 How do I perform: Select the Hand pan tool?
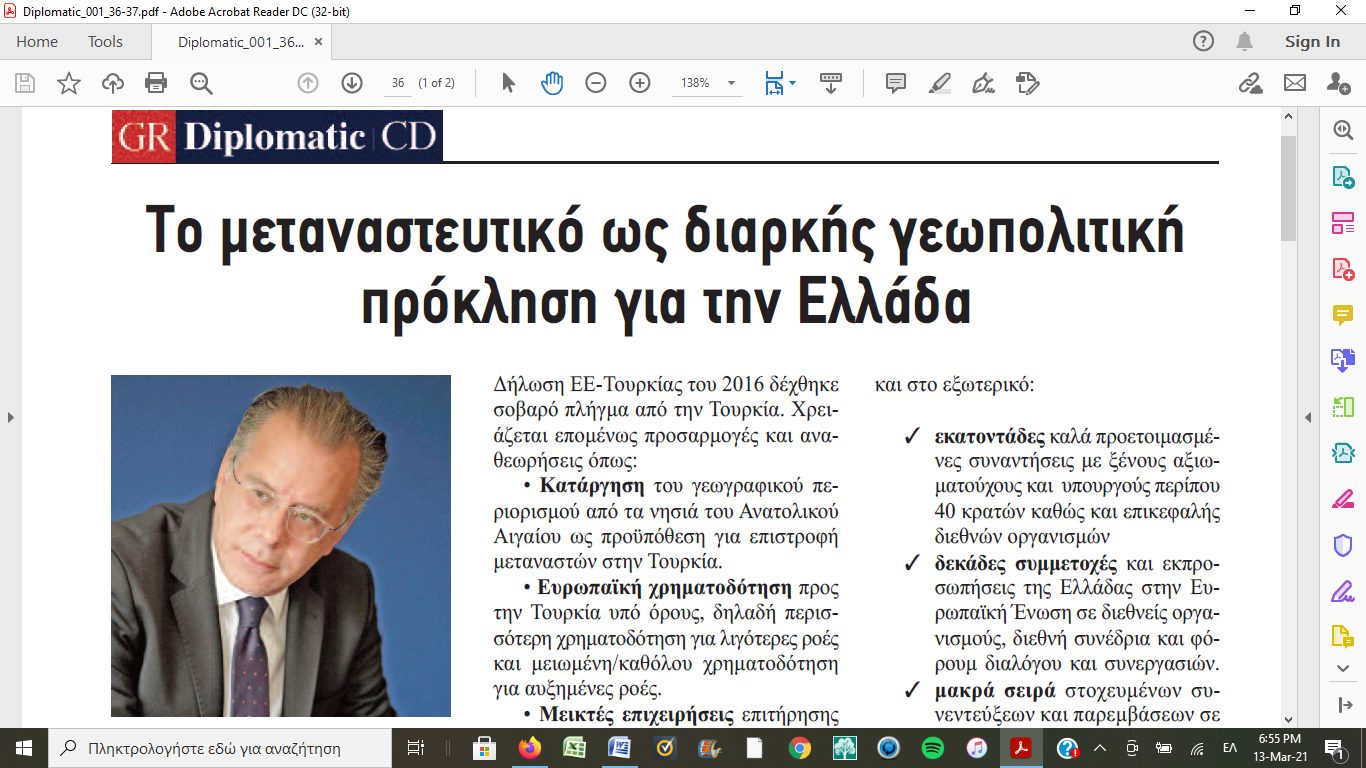(x=552, y=83)
